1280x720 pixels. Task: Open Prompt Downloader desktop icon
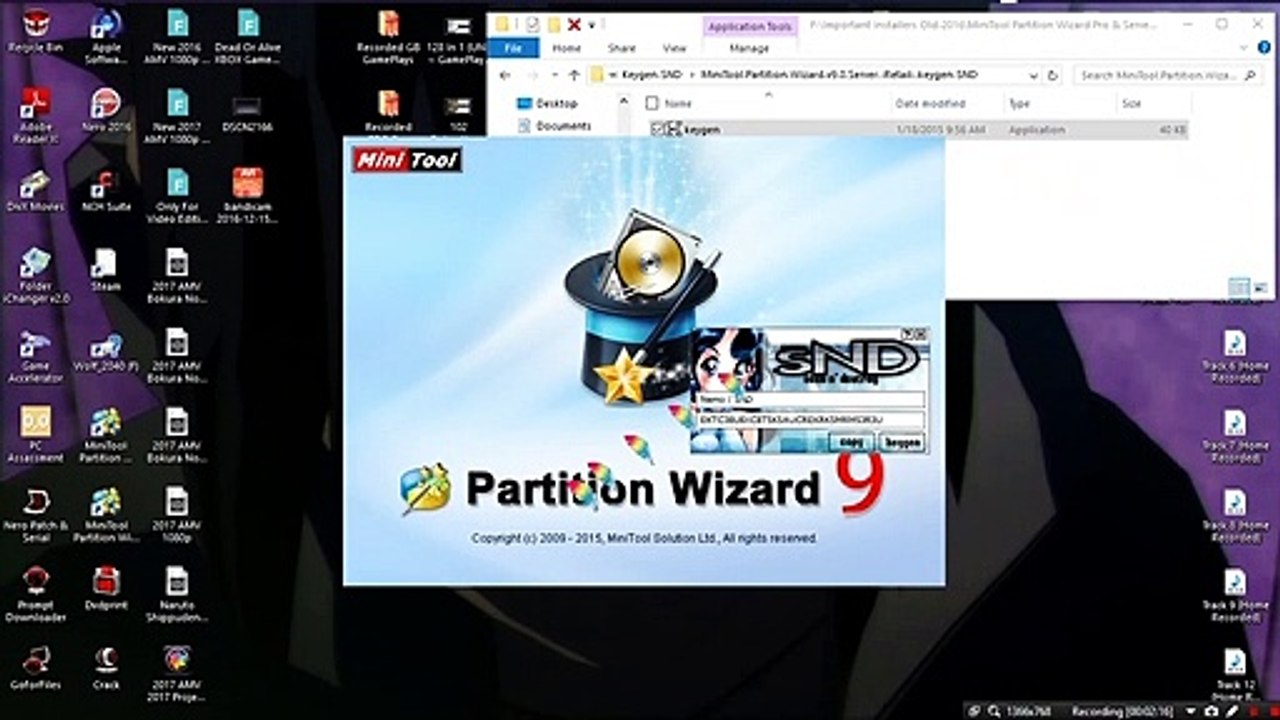[35, 595]
